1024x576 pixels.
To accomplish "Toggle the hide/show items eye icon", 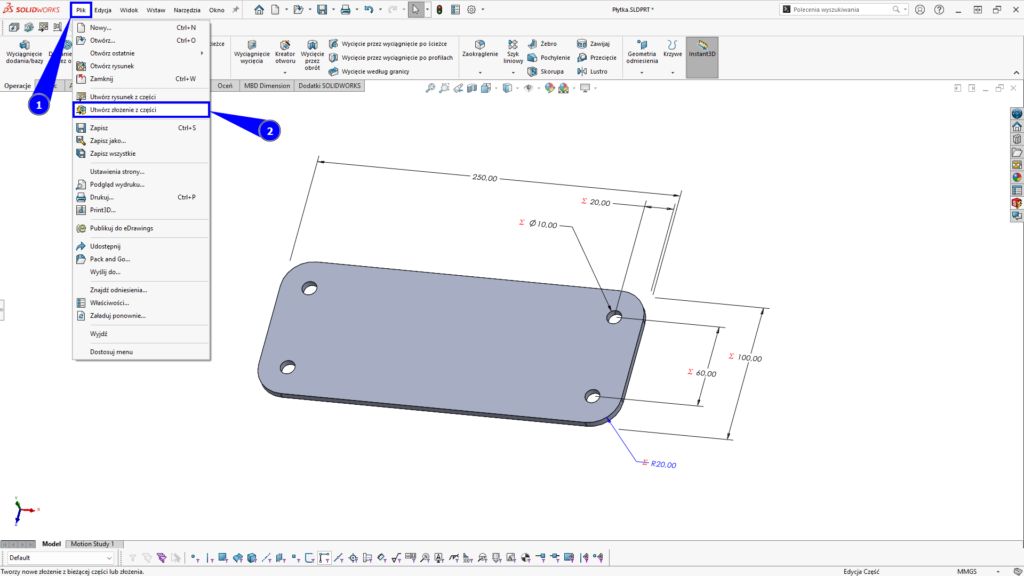I will (528, 88).
